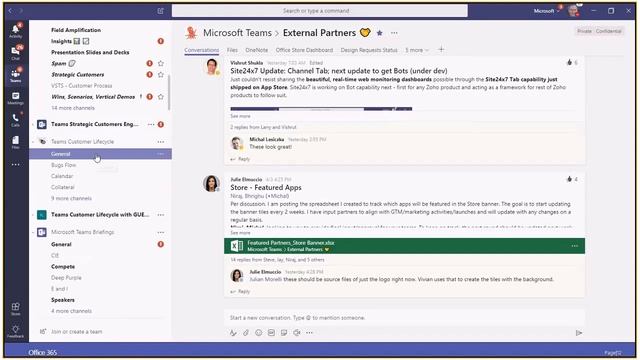The width and height of the screenshot is (640, 360).
Task: Open more compose options ellipsis
Action: click(309, 333)
